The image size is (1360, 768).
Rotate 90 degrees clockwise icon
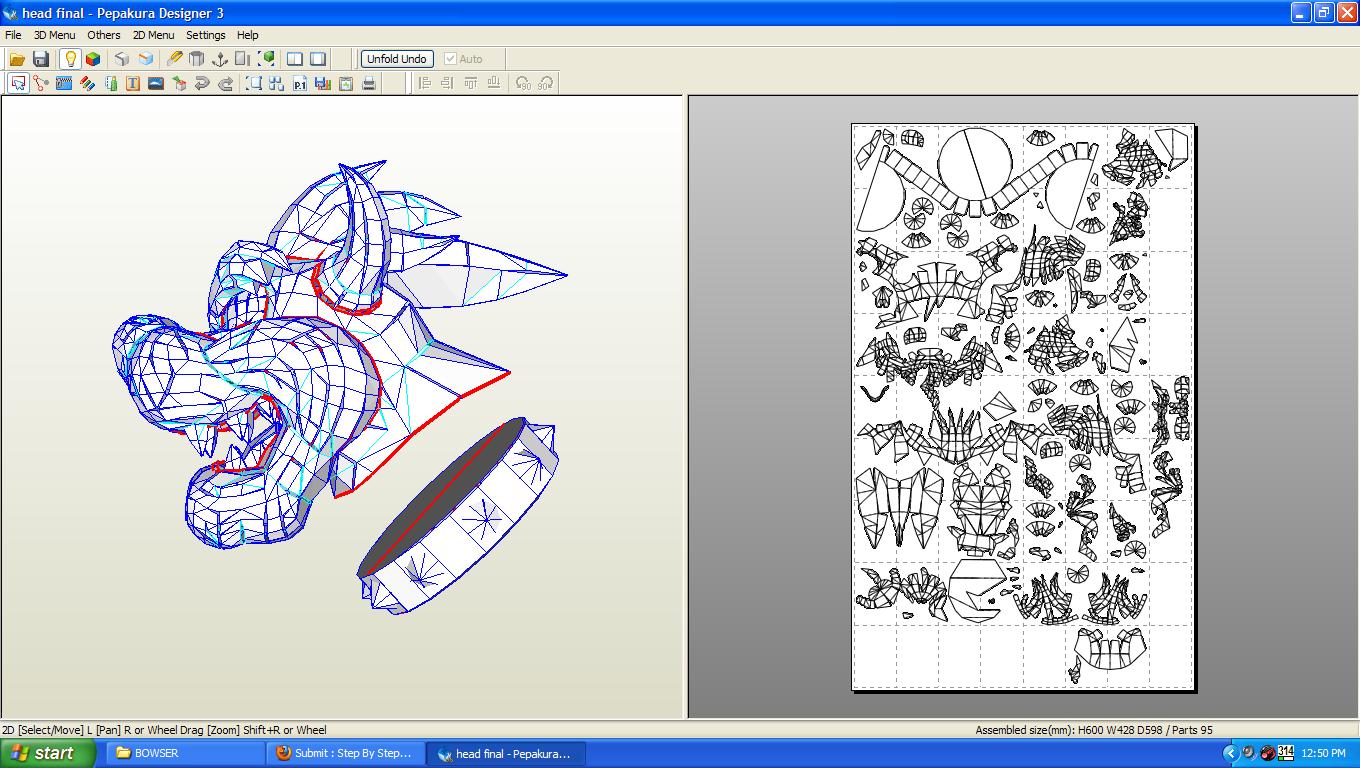coord(546,83)
